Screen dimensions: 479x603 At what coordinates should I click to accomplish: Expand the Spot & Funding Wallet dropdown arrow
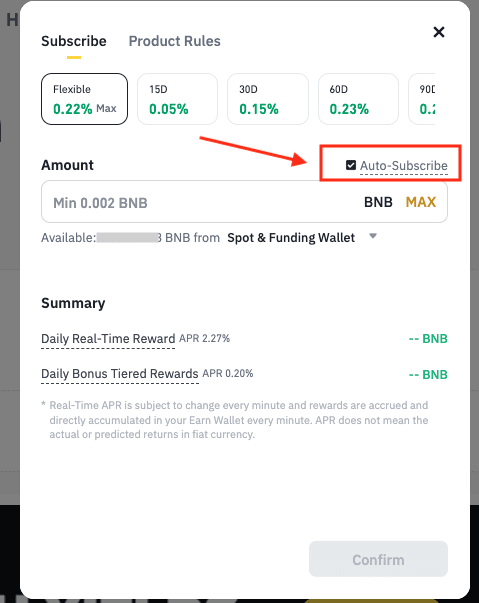373,236
